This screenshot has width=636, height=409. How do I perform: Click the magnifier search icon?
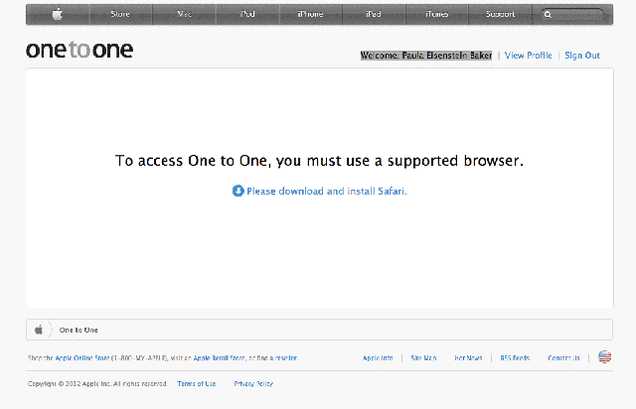pyautogui.click(x=548, y=15)
